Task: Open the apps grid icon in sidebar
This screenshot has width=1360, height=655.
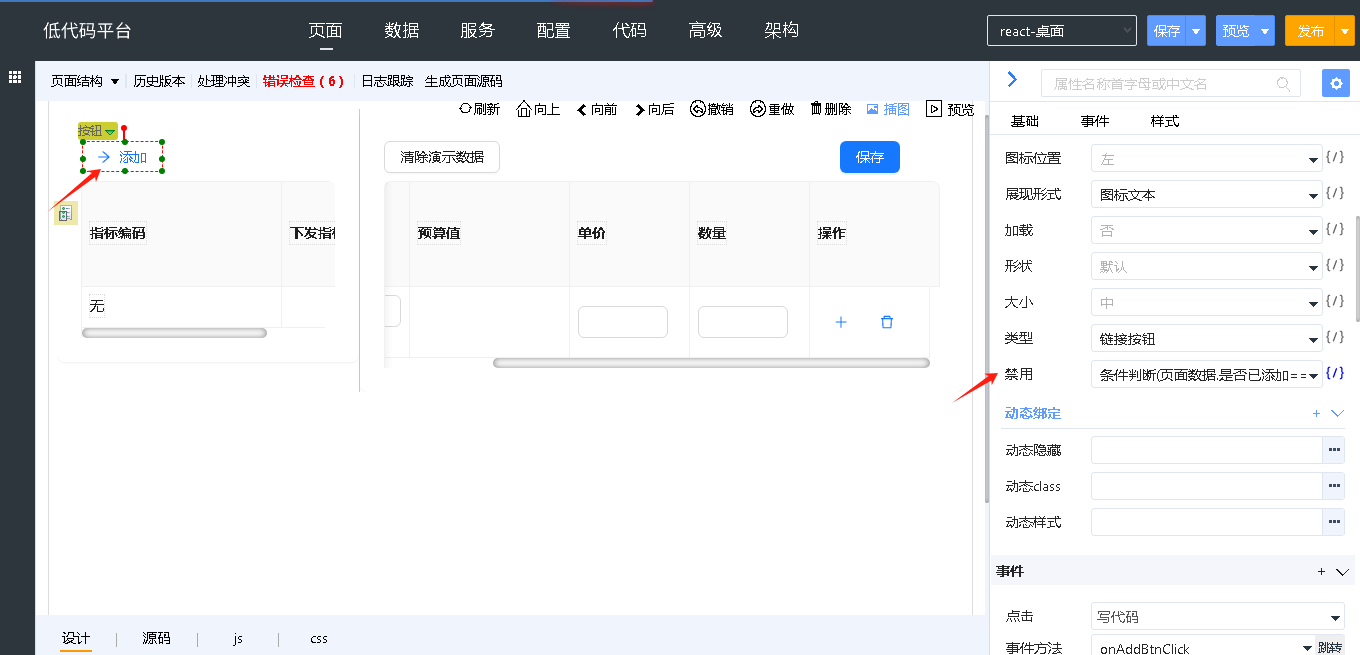Action: point(16,77)
